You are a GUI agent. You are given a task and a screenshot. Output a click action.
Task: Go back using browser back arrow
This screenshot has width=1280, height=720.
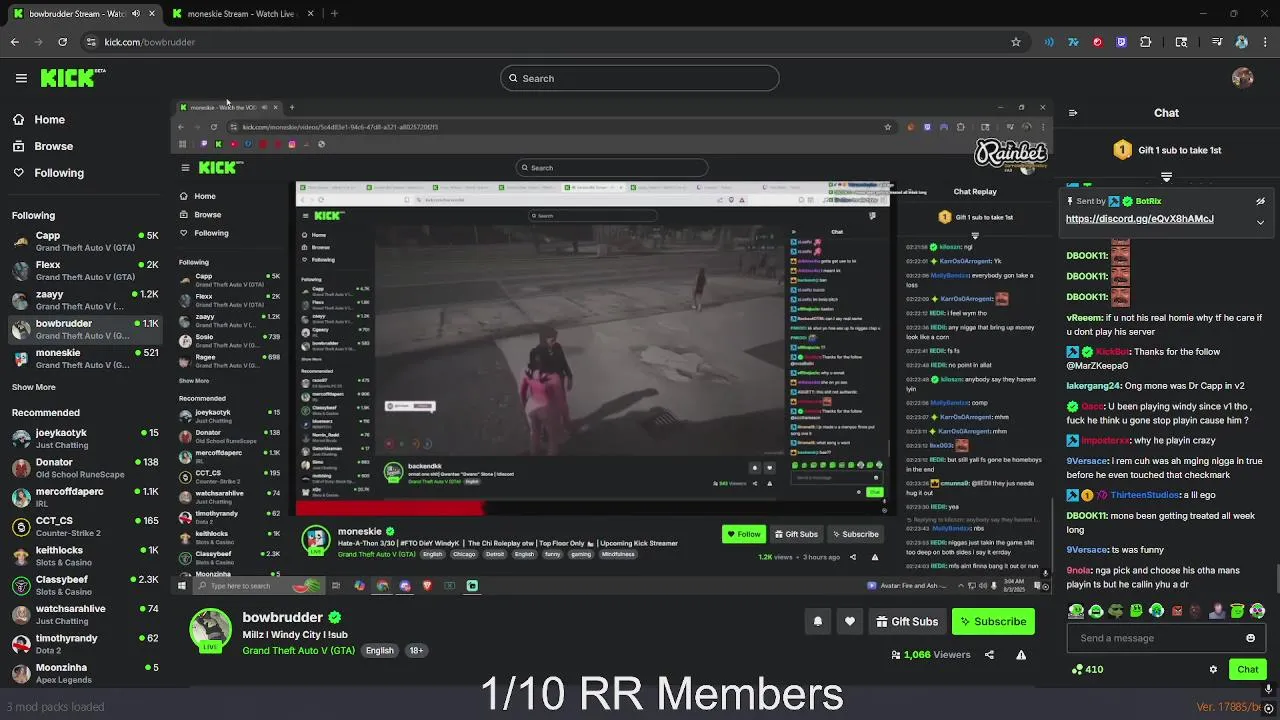pyautogui.click(x=14, y=42)
